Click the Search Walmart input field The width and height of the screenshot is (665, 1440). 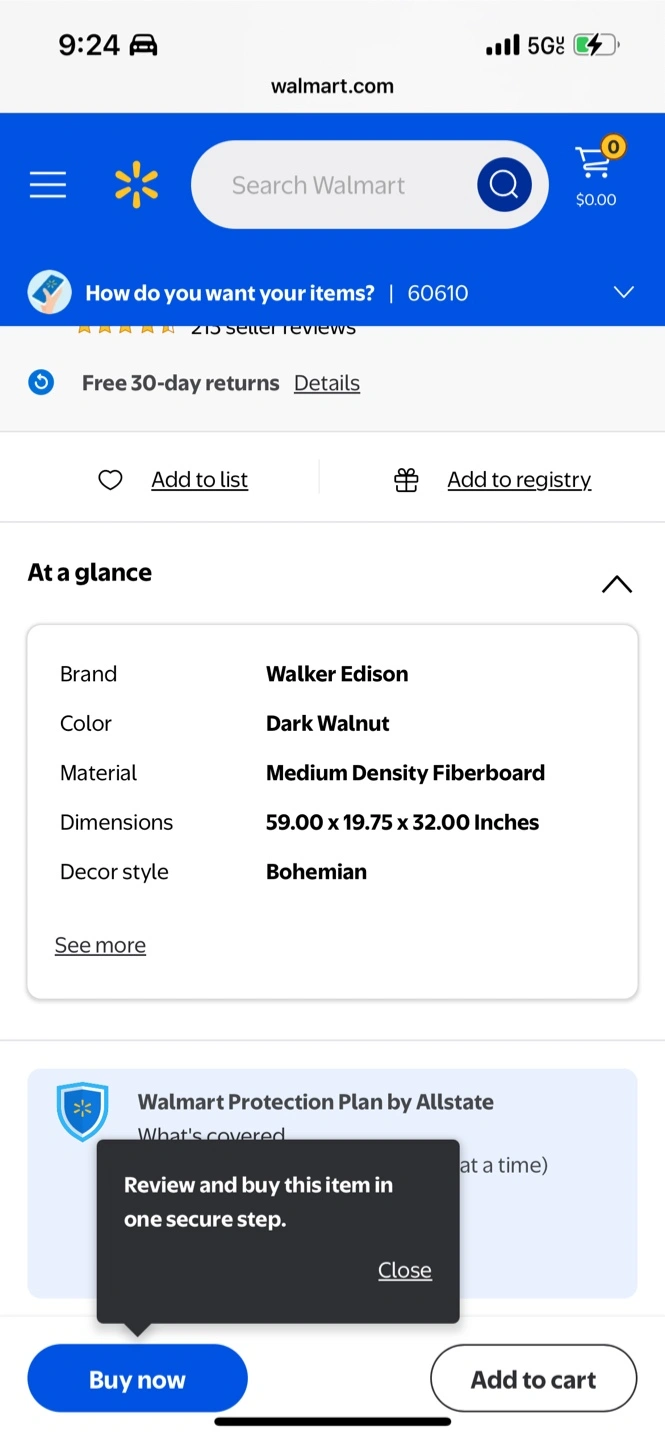tap(330, 185)
